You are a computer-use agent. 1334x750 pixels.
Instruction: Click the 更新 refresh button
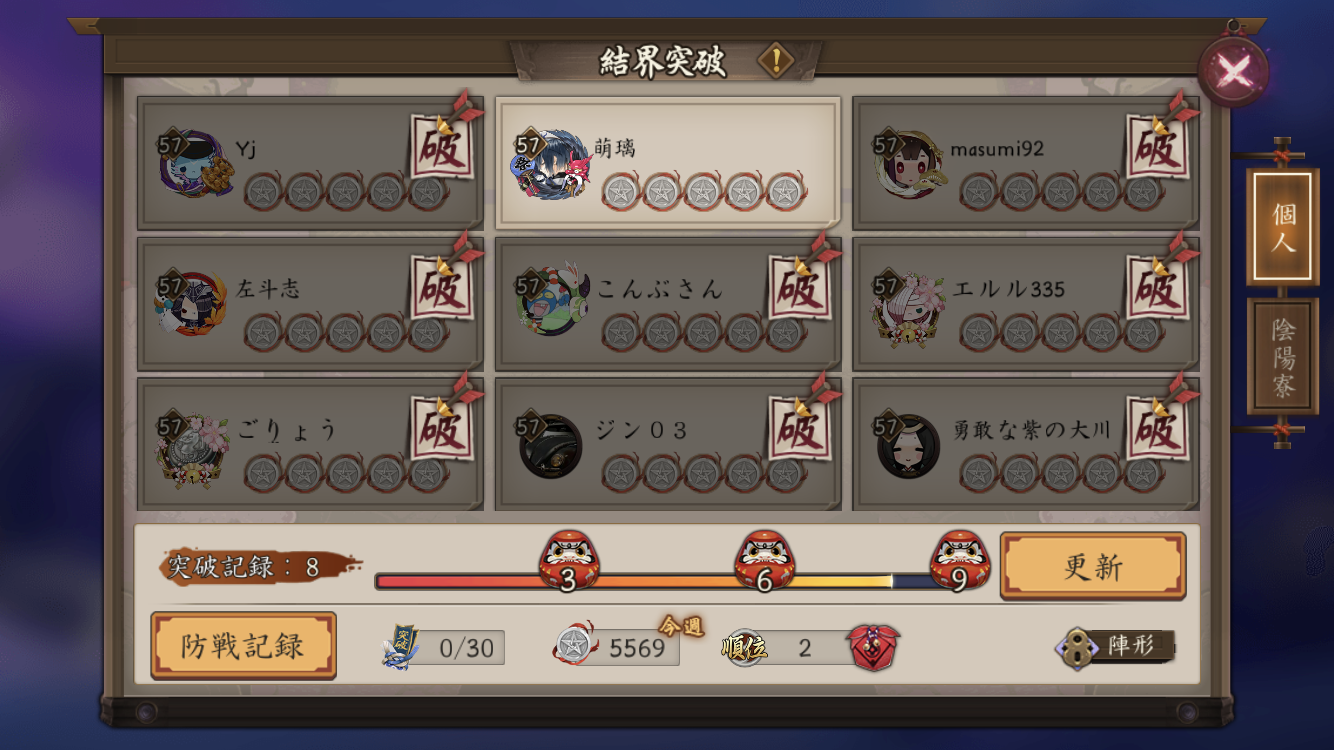1093,566
